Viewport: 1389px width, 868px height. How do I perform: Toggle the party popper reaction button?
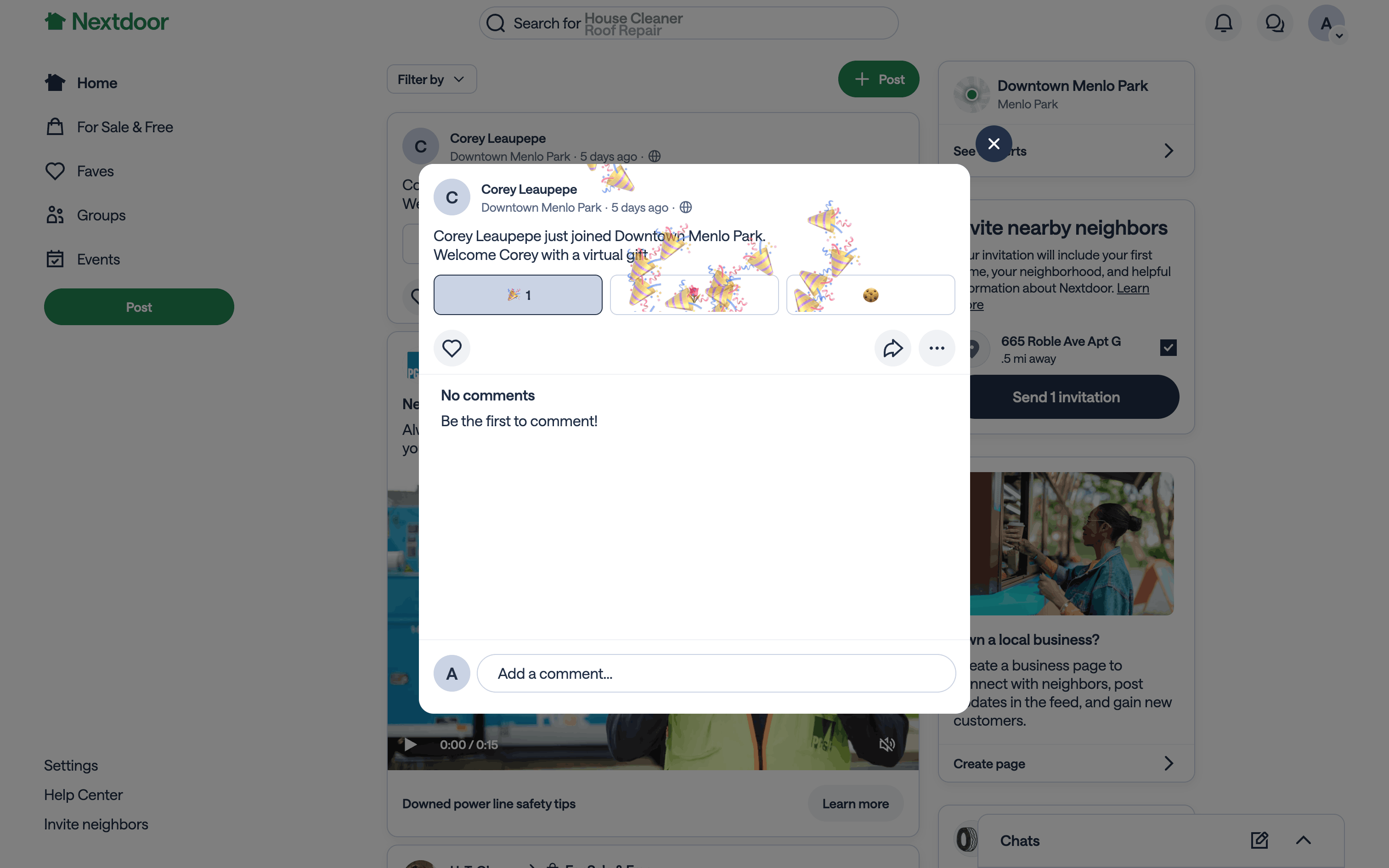[x=518, y=294]
